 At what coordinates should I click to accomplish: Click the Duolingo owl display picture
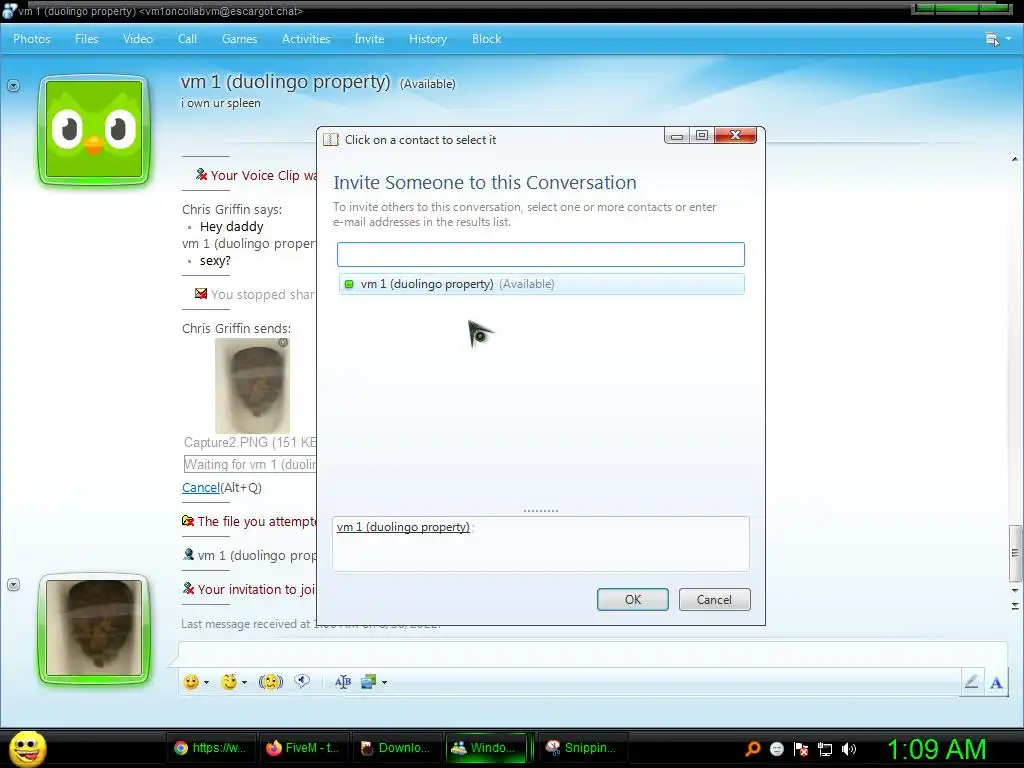pos(94,129)
